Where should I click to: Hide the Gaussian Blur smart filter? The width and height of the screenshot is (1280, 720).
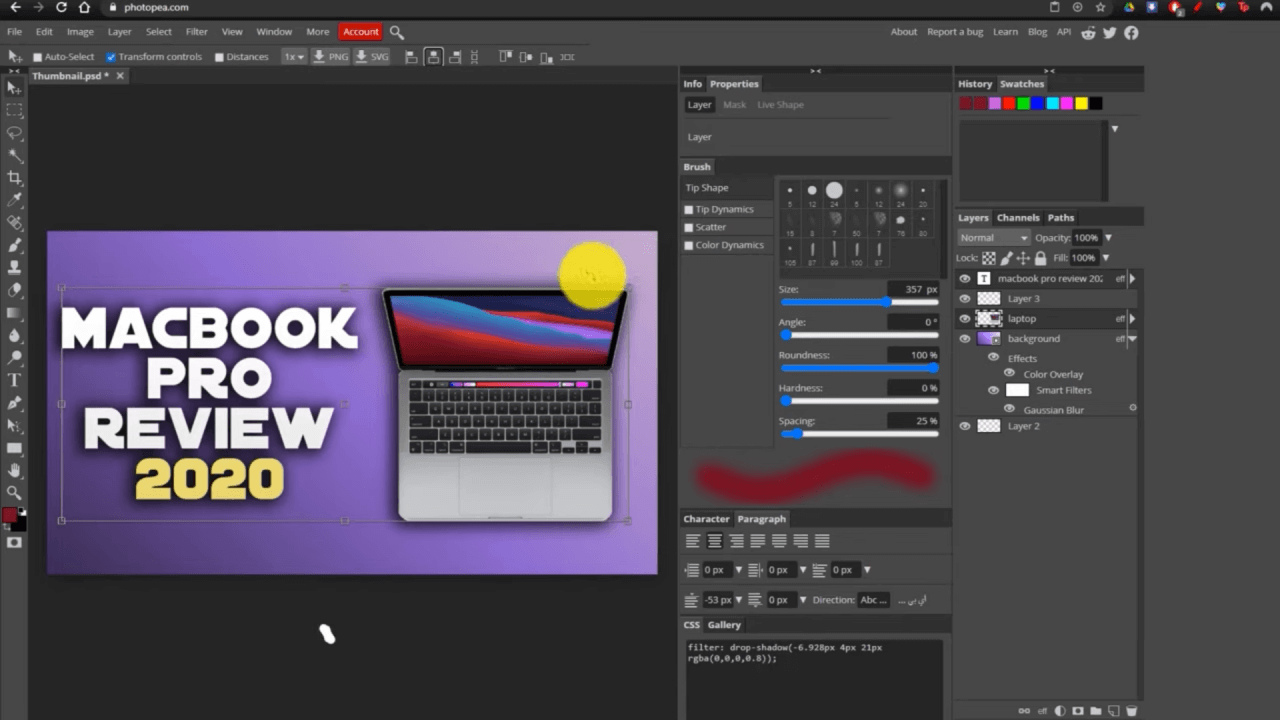(x=1009, y=409)
